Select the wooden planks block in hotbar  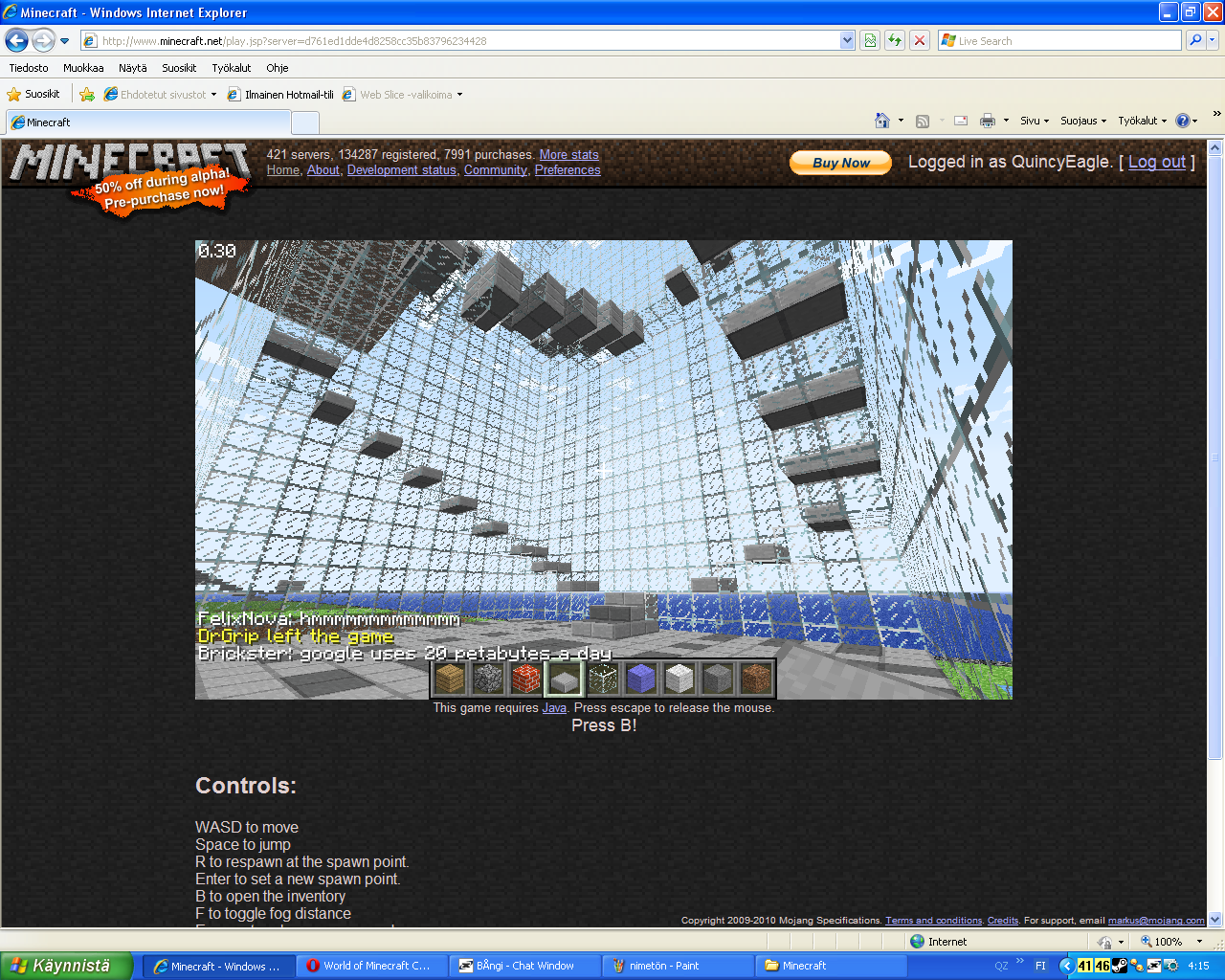tap(450, 679)
